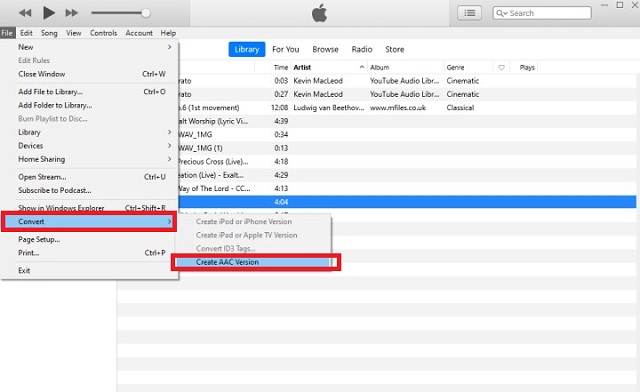Viewport: 640px width, 392px height.
Task: Switch to the Browse tab
Action: (x=325, y=49)
